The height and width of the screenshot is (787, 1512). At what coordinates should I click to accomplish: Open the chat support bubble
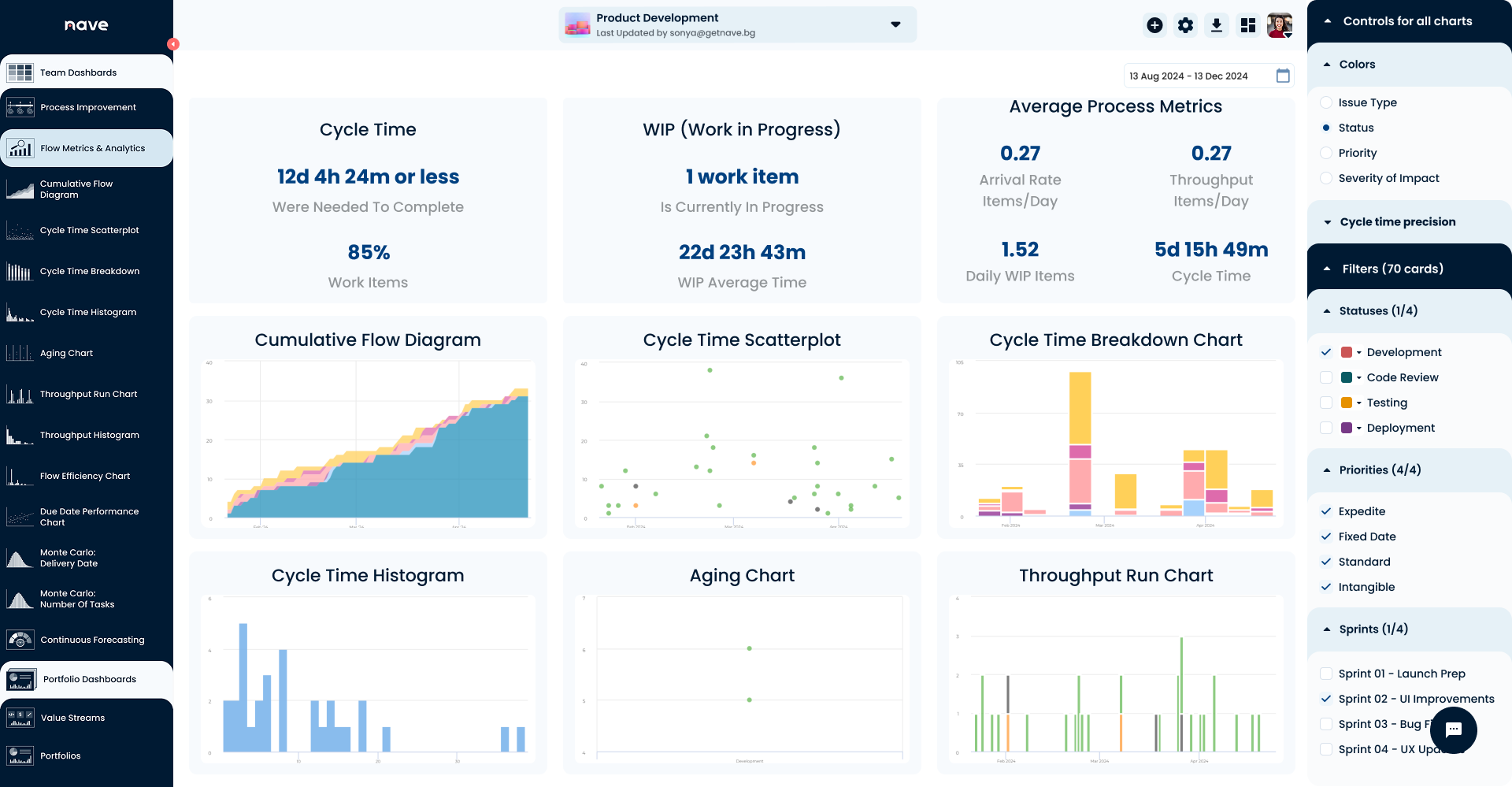(x=1453, y=729)
